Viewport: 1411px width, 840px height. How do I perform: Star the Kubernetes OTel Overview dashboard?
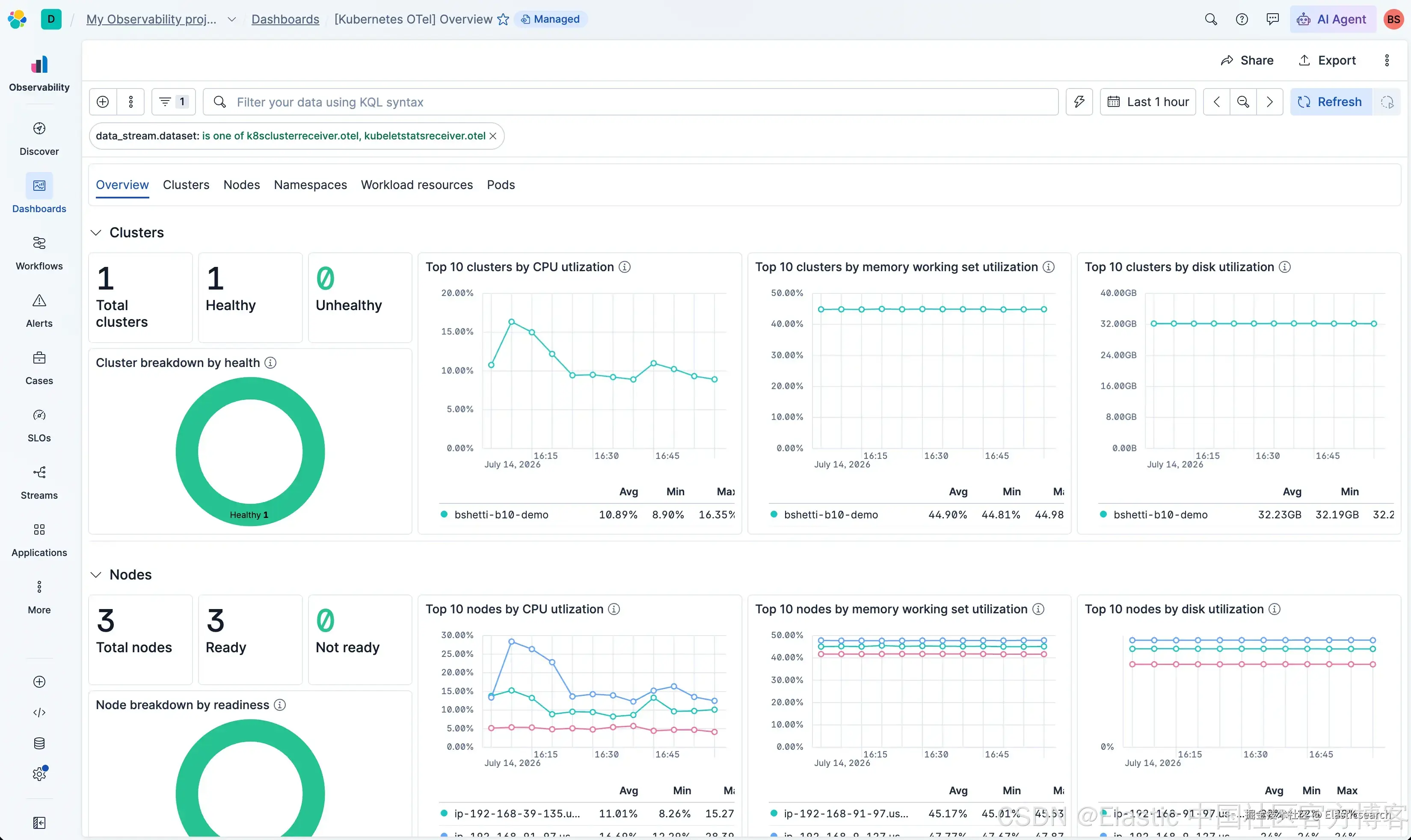point(503,19)
